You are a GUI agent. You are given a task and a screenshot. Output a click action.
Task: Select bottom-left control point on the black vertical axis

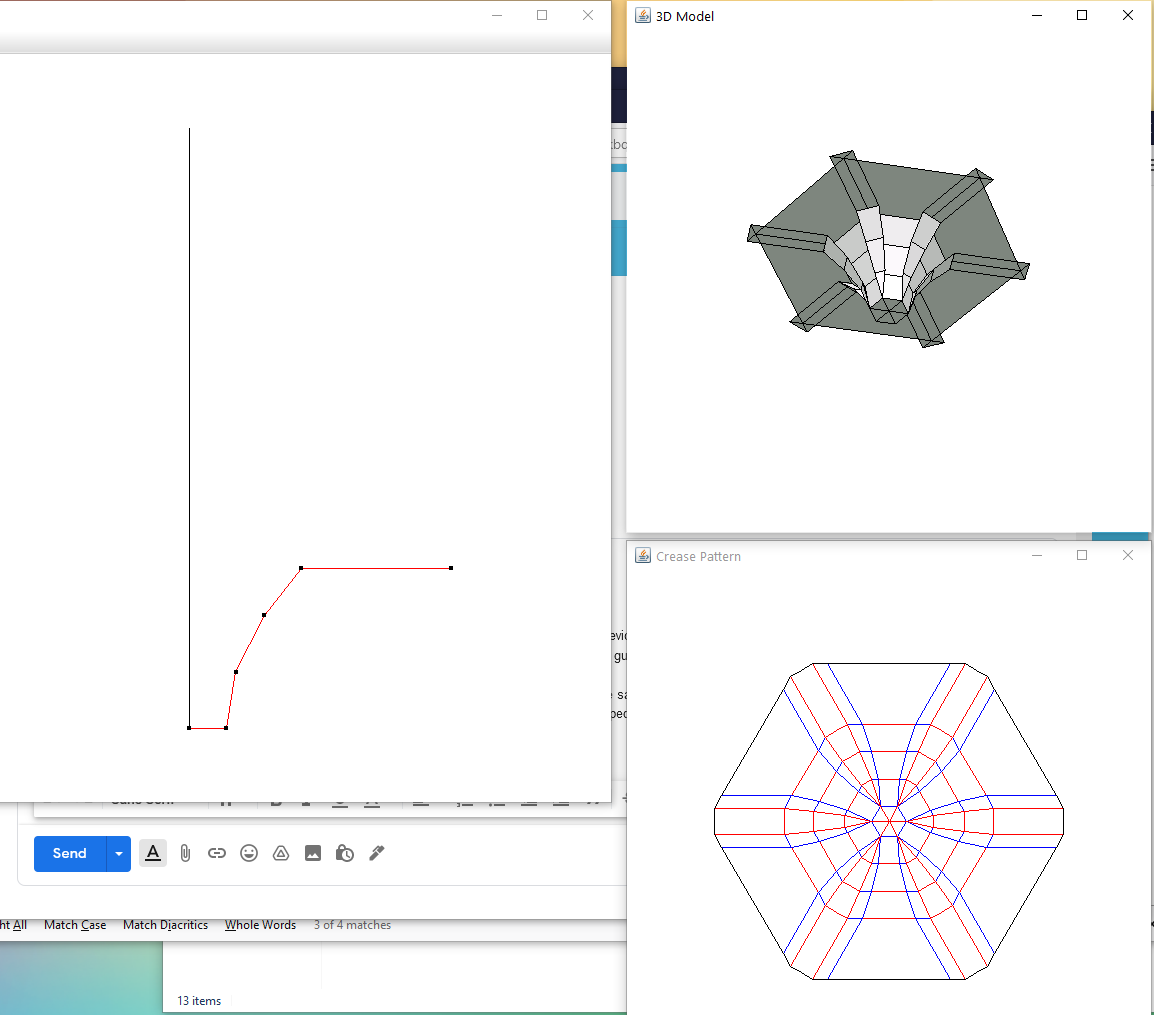pyautogui.click(x=189, y=728)
